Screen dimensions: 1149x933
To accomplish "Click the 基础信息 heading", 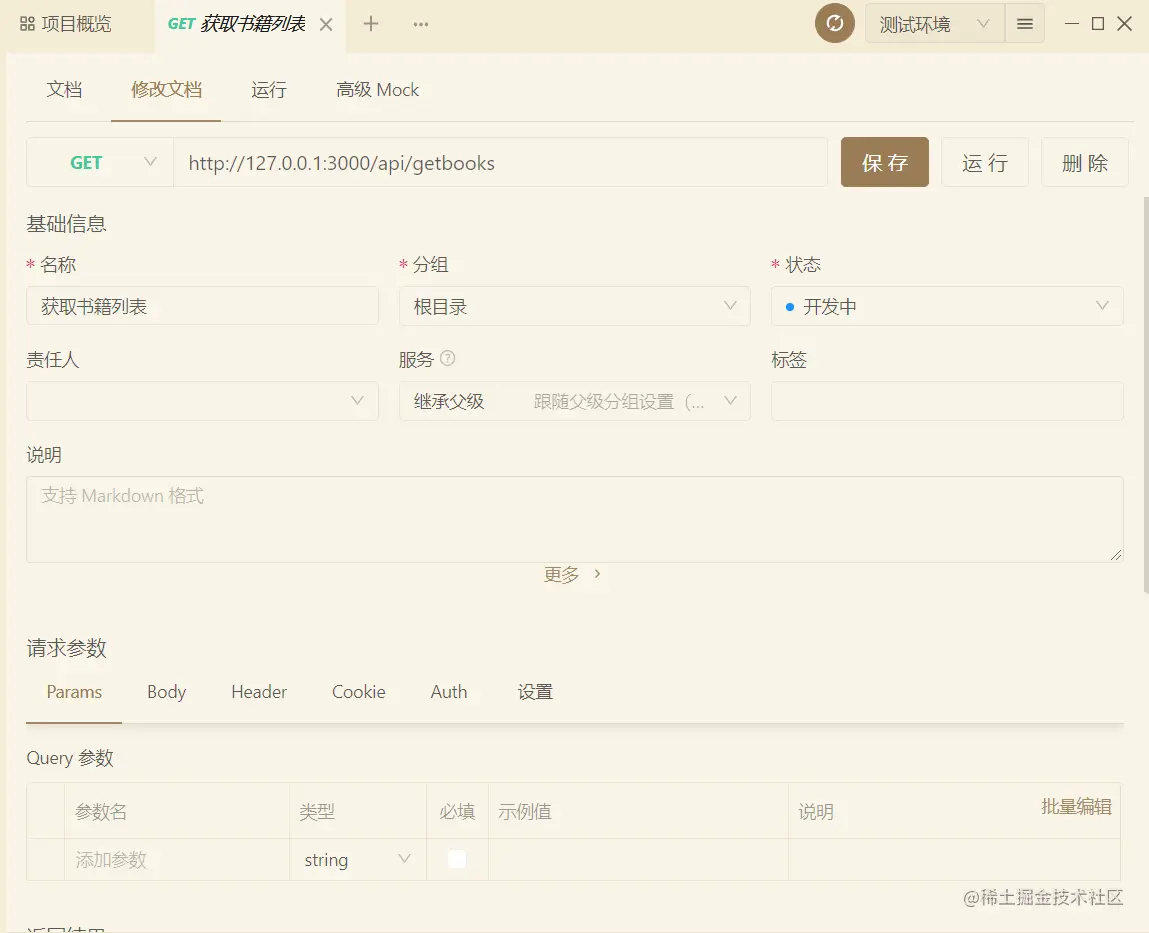I will 67,224.
